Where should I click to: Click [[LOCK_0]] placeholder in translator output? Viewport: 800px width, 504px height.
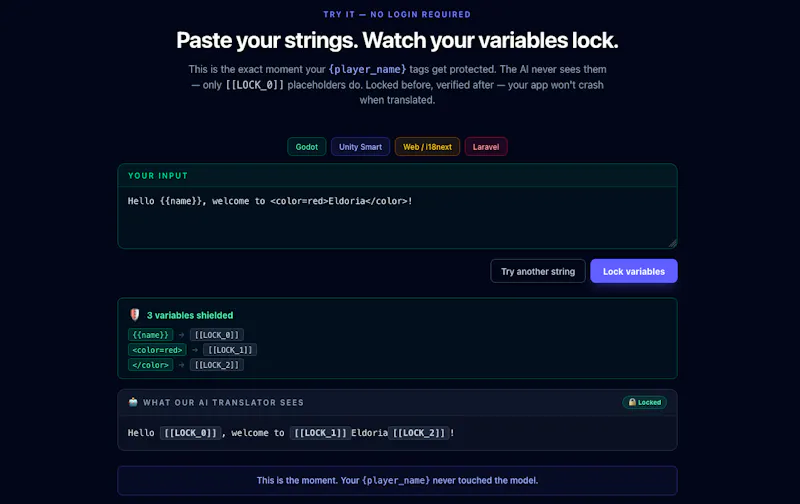(x=190, y=433)
